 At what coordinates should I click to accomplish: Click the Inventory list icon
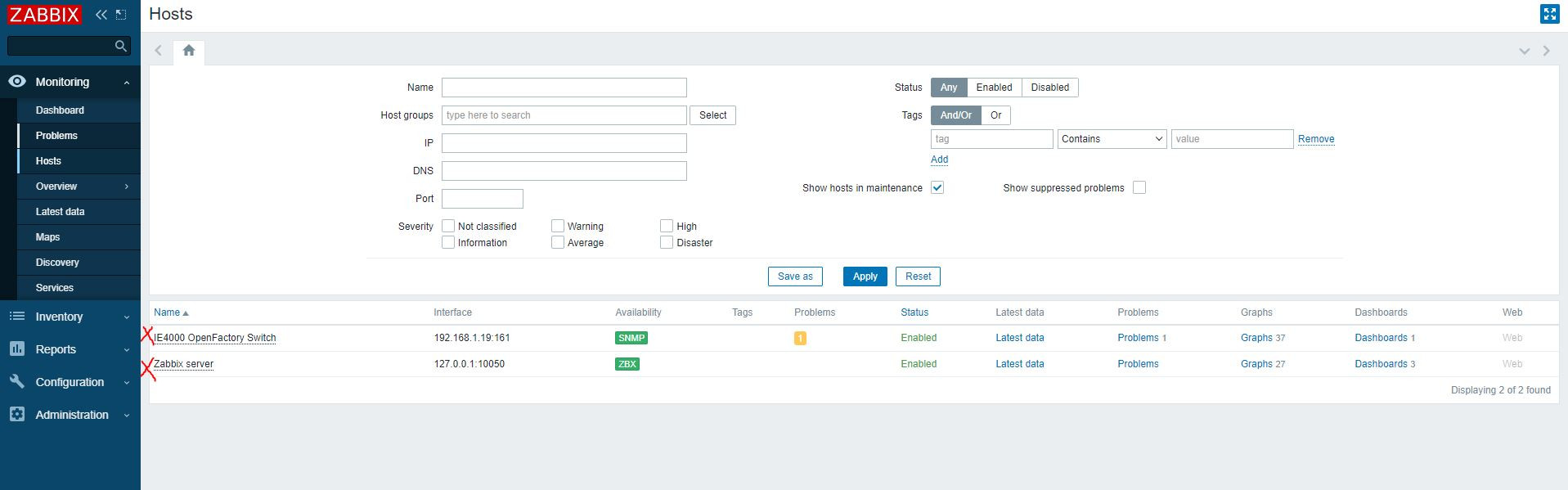tap(17, 317)
